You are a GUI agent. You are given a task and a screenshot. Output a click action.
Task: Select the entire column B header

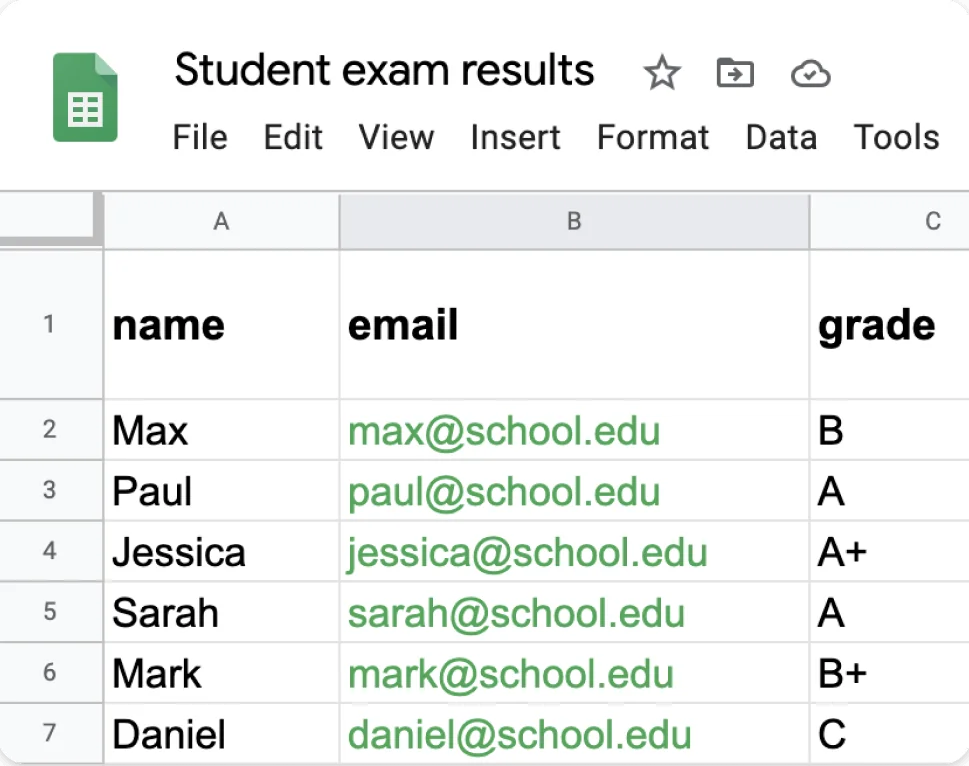pos(573,221)
